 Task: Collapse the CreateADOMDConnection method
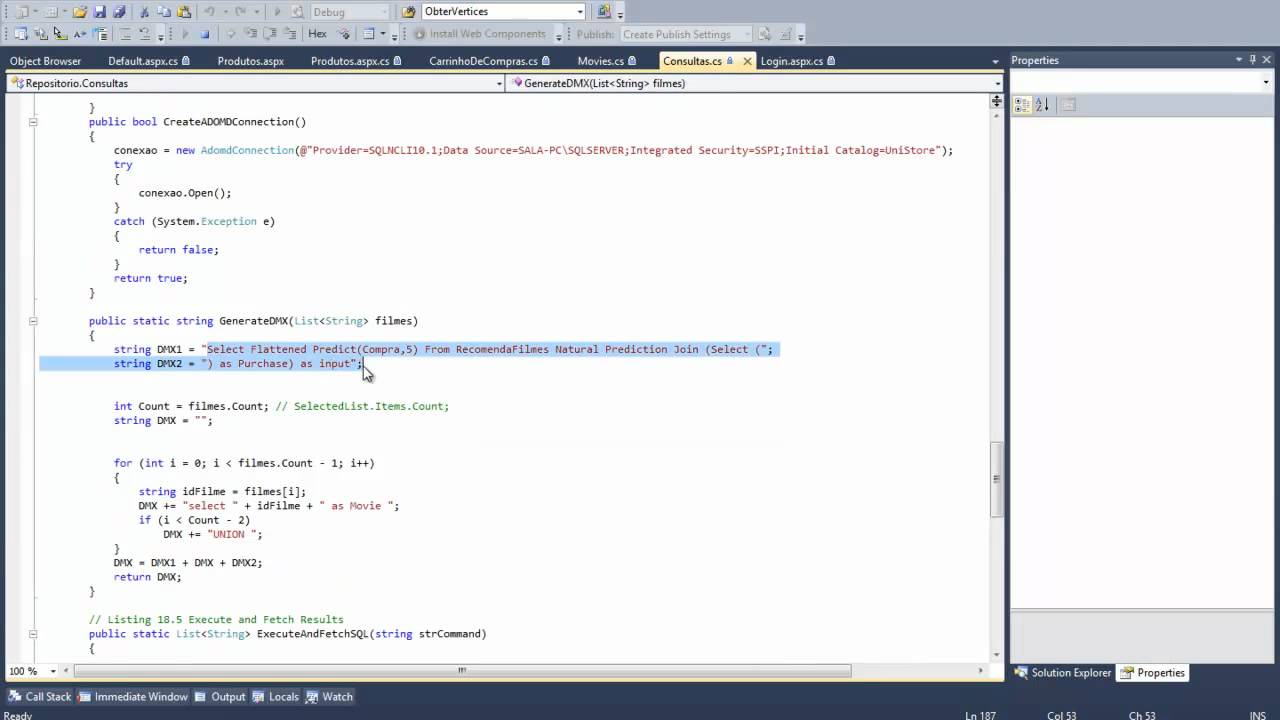click(x=33, y=122)
